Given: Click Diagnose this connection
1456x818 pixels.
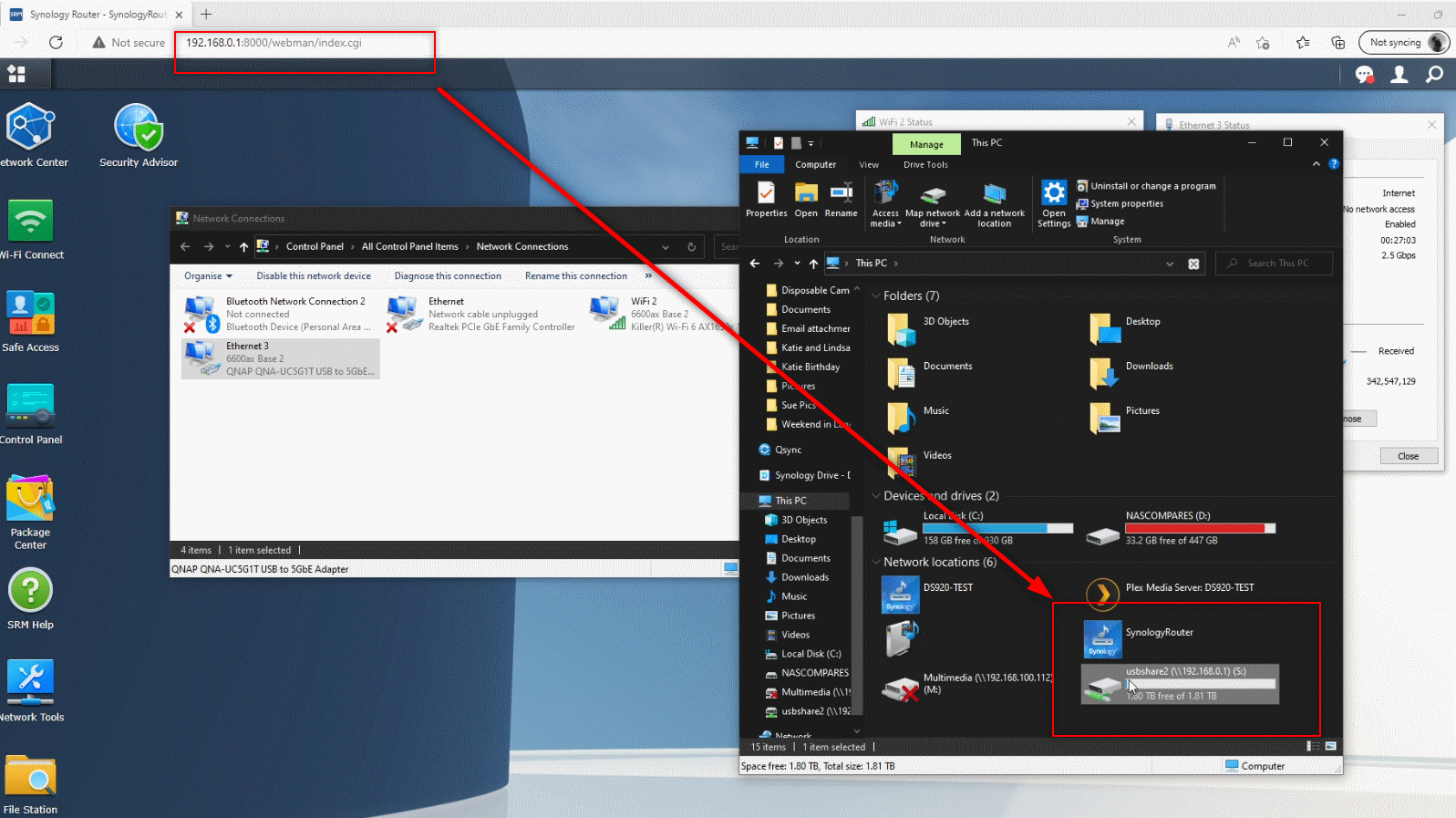Looking at the screenshot, I should click(448, 275).
